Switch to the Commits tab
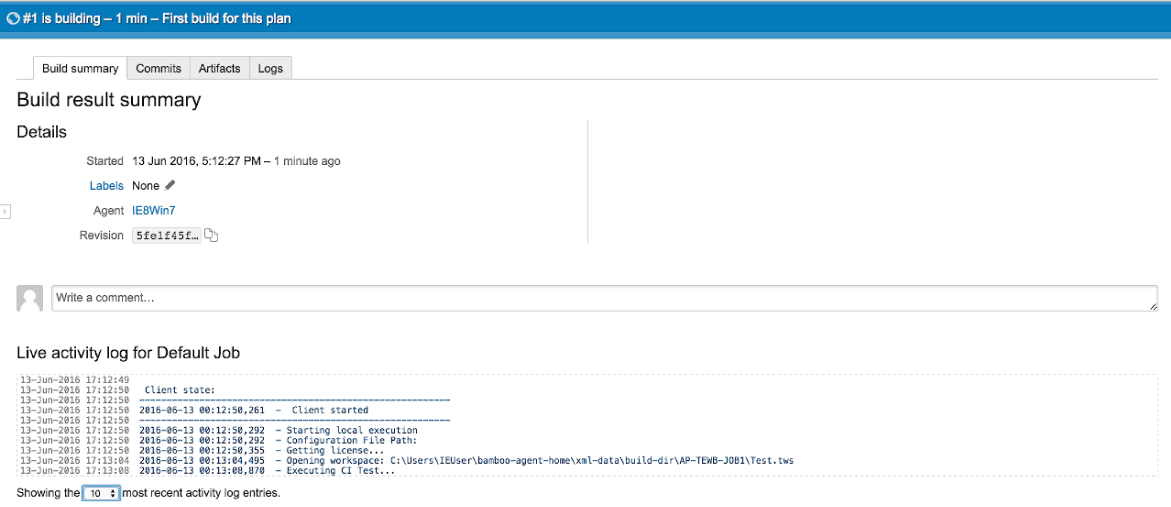This screenshot has height=507, width=1171. 158,68
